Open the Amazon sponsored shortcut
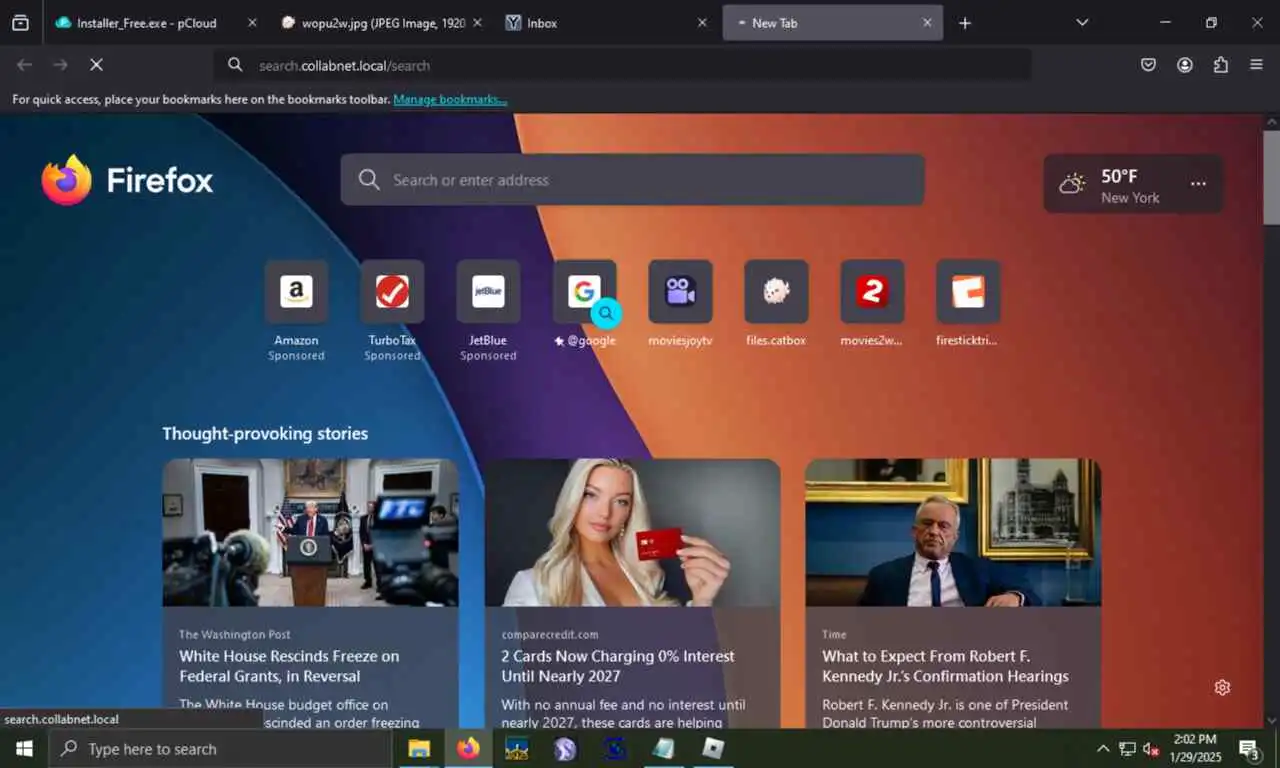The width and height of the screenshot is (1280, 768). point(296,292)
